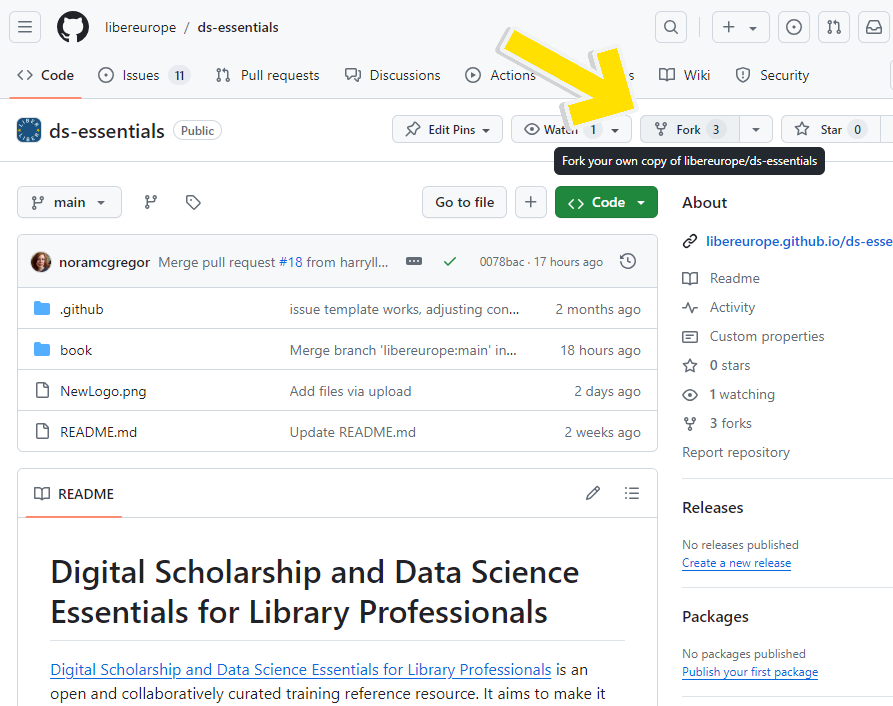
Task: Click Custom properties link
Action: pos(767,336)
